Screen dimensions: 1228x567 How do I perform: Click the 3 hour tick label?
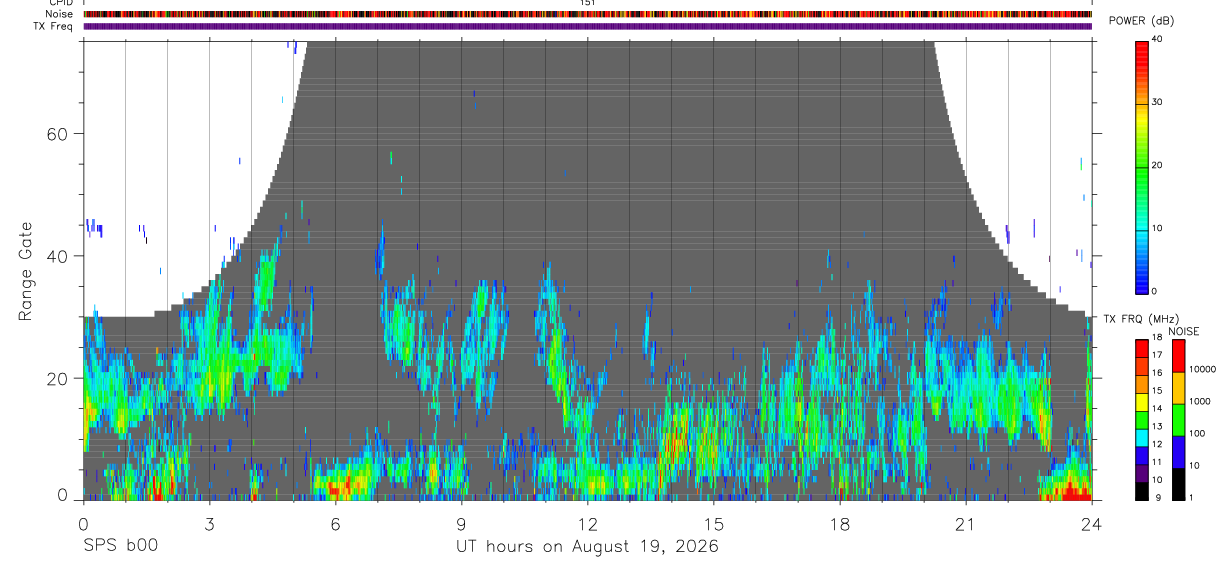point(209,525)
